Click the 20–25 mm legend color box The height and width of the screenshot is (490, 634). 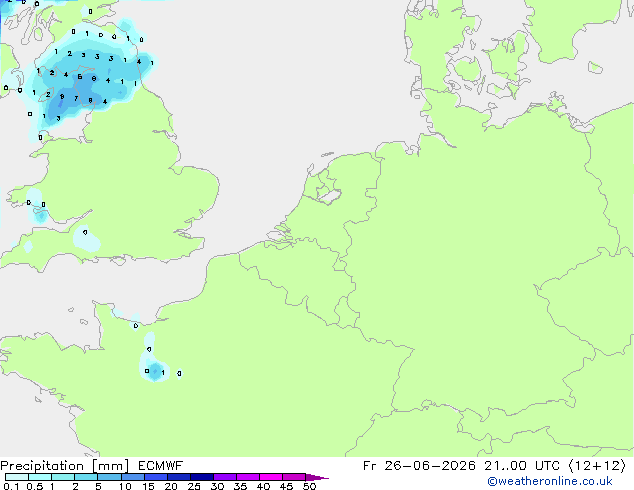point(179,477)
